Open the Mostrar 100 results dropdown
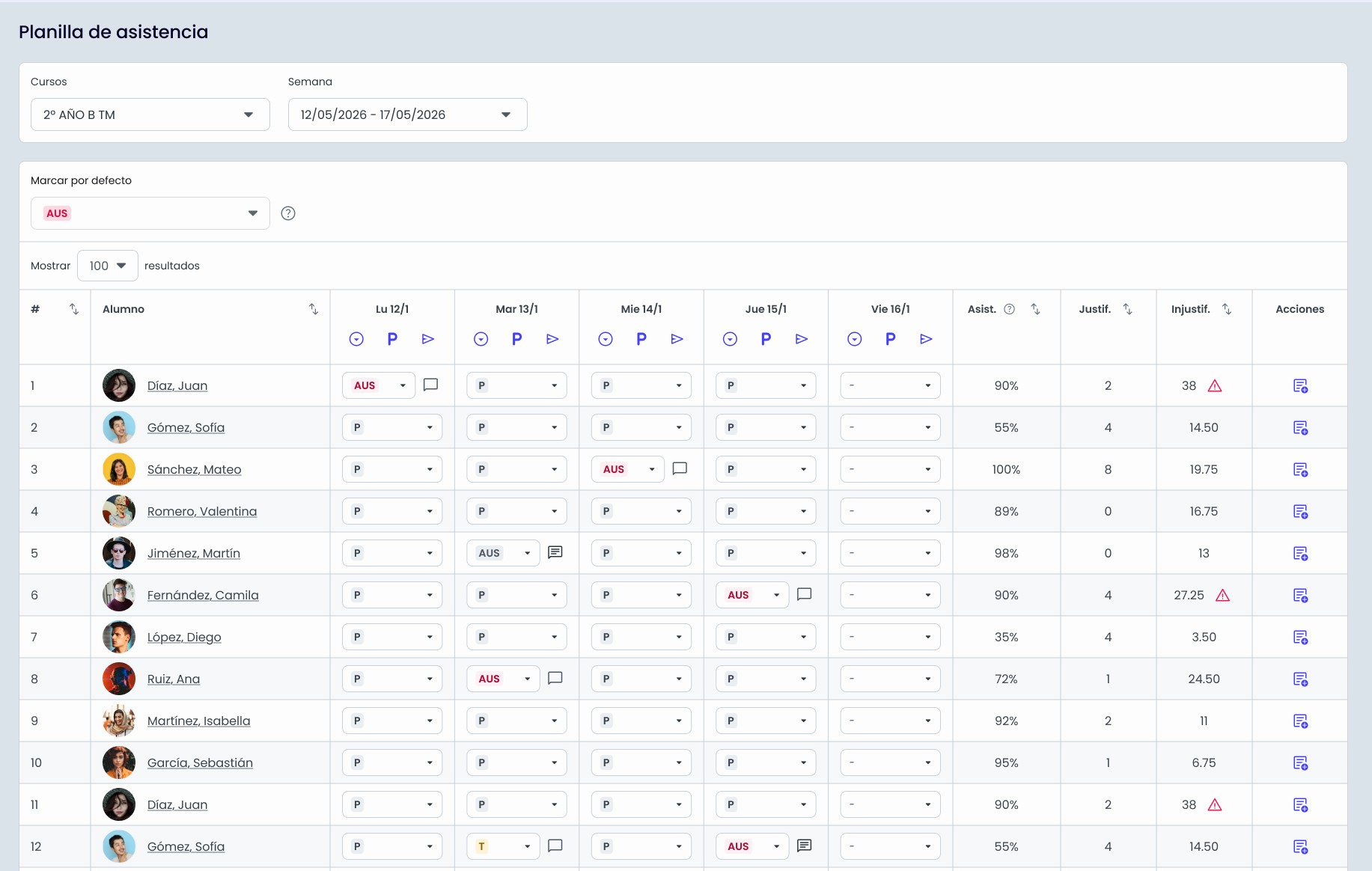 (108, 266)
